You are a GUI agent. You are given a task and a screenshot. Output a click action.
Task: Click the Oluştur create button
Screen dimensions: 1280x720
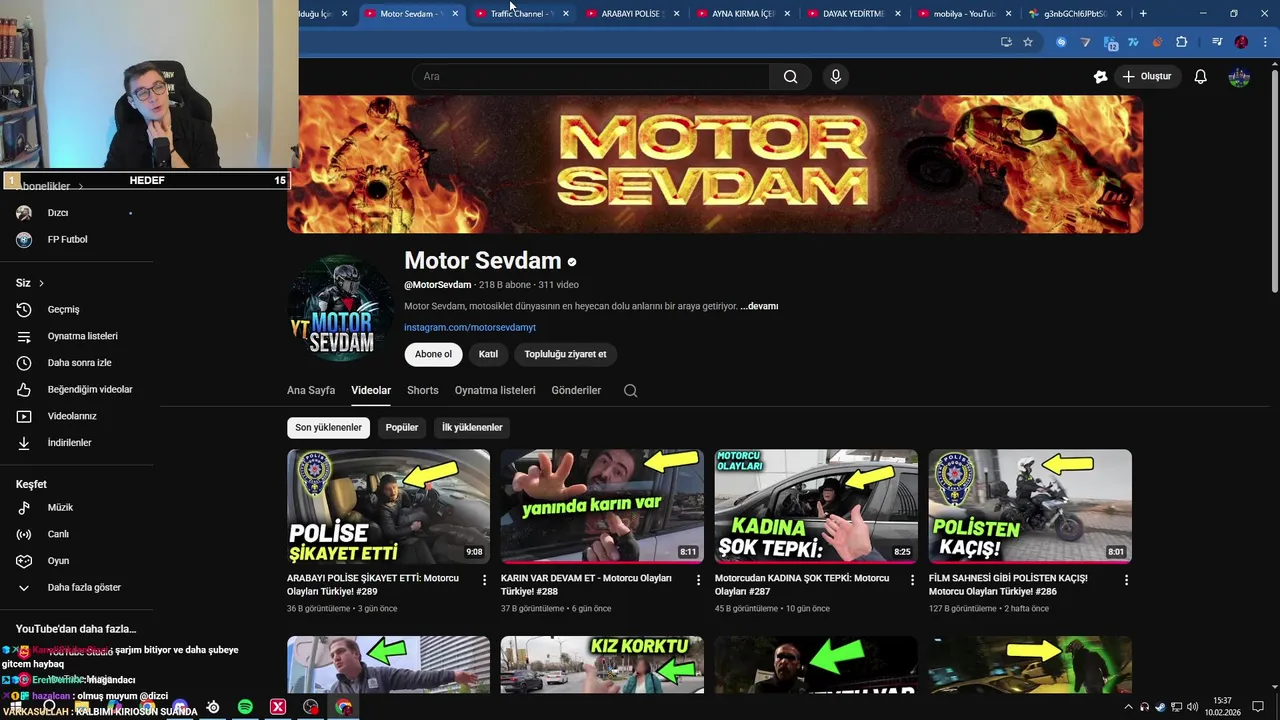click(1147, 76)
